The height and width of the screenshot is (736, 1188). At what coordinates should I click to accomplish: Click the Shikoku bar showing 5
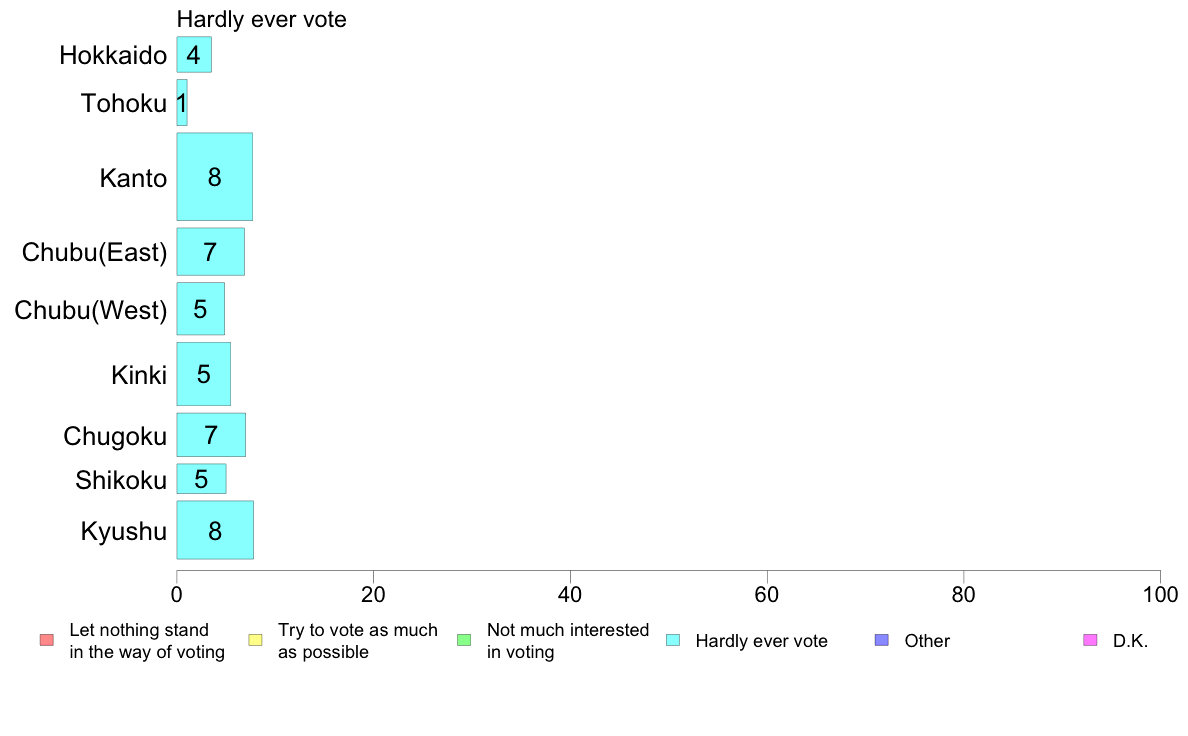[201, 479]
